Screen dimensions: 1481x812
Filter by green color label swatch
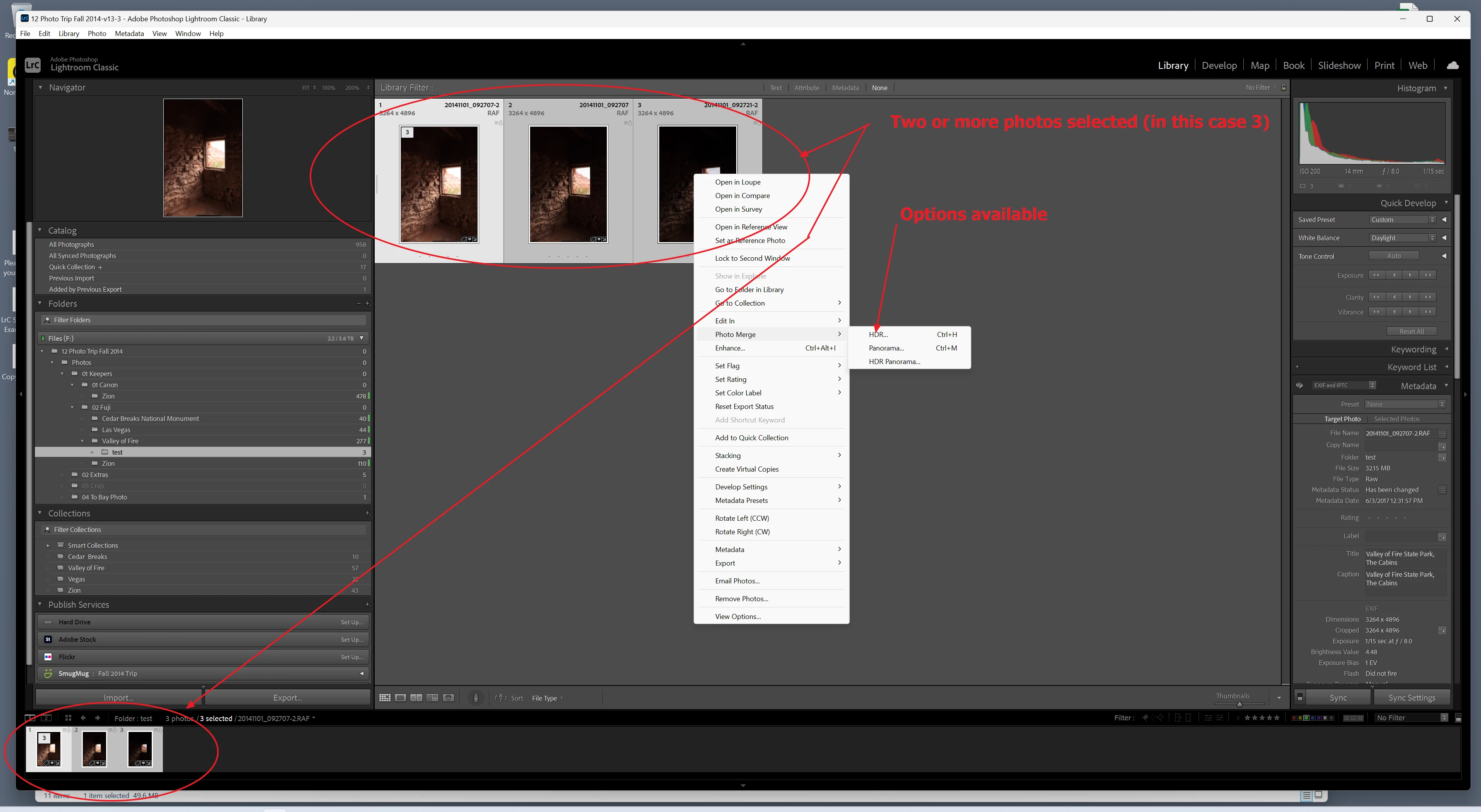pos(1306,718)
